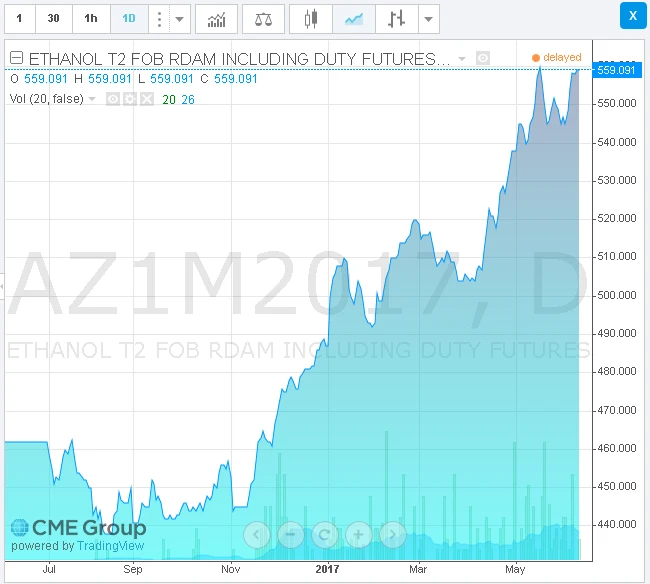Screen dimensions: 650x584
Task: Click the 2017 time axis label
Action: click(327, 569)
